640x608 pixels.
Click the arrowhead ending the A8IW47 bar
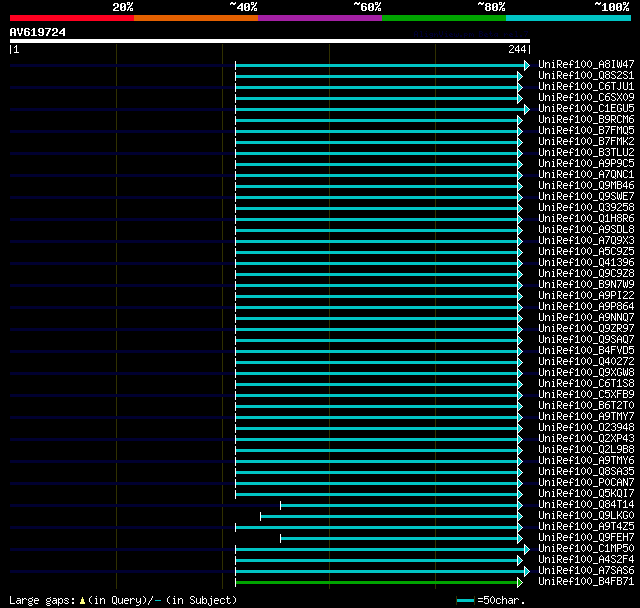527,65
